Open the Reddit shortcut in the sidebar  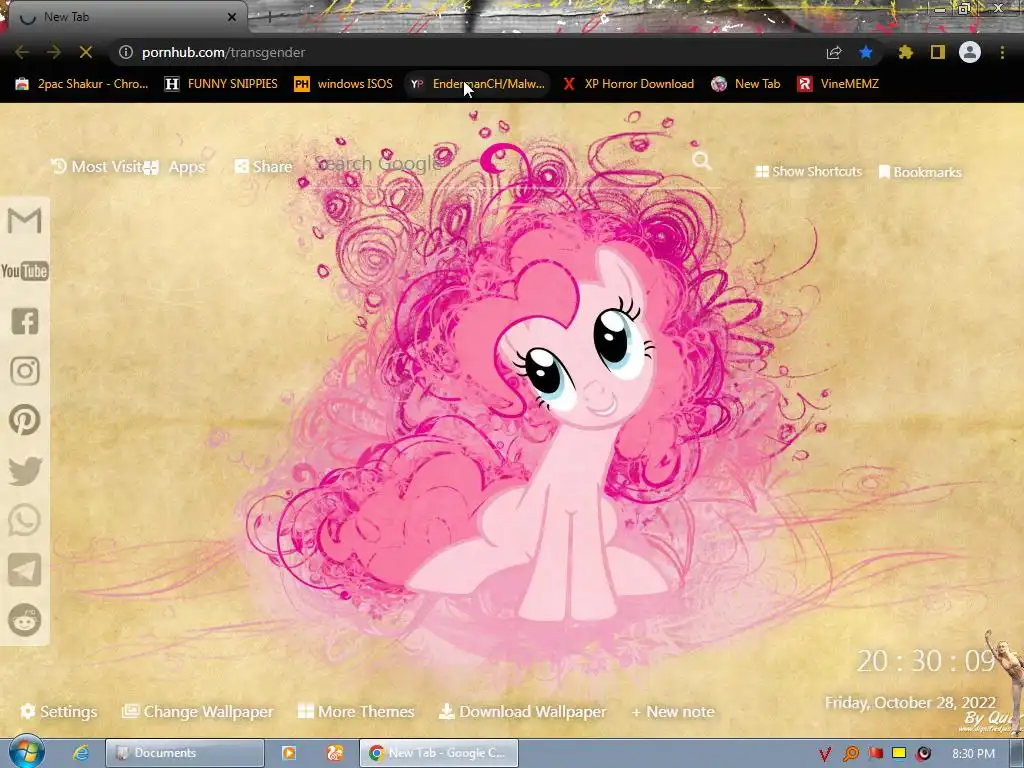(x=25, y=620)
